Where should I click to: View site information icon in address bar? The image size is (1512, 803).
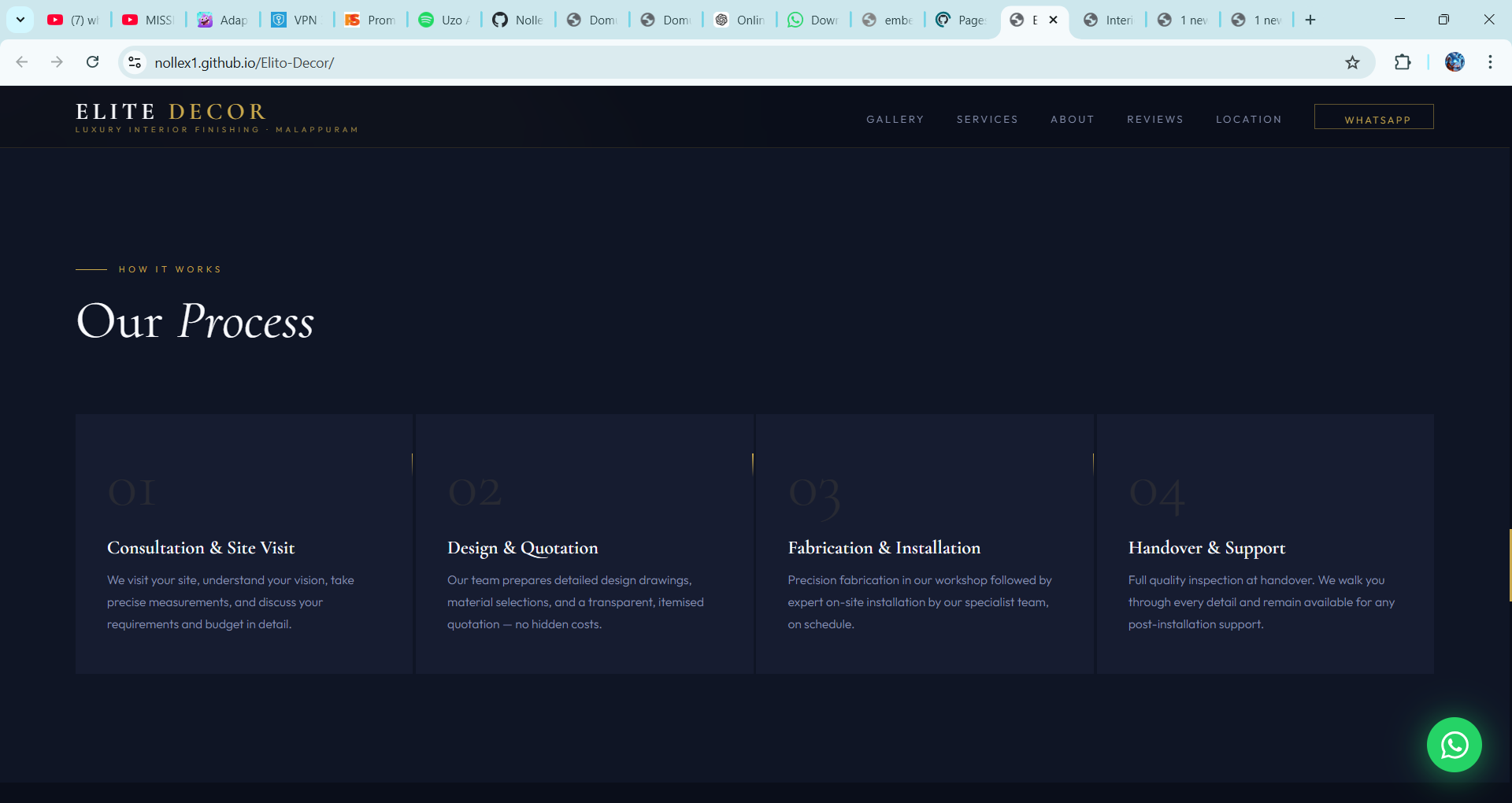[135, 62]
